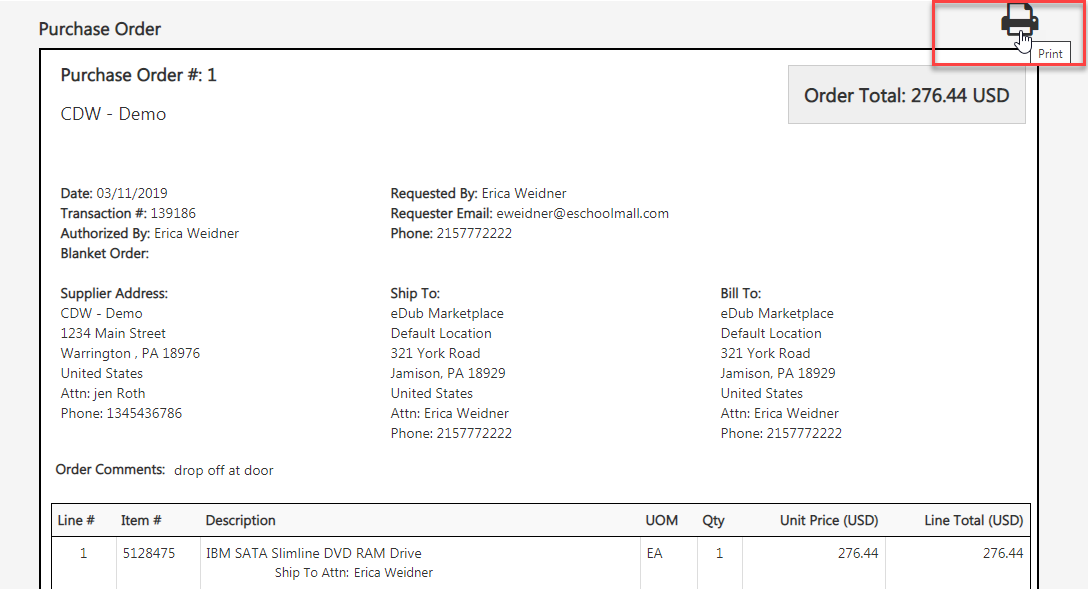Screen dimensions: 1088x589
Task: Select the Purchase Order #: 1 title
Action: (139, 75)
